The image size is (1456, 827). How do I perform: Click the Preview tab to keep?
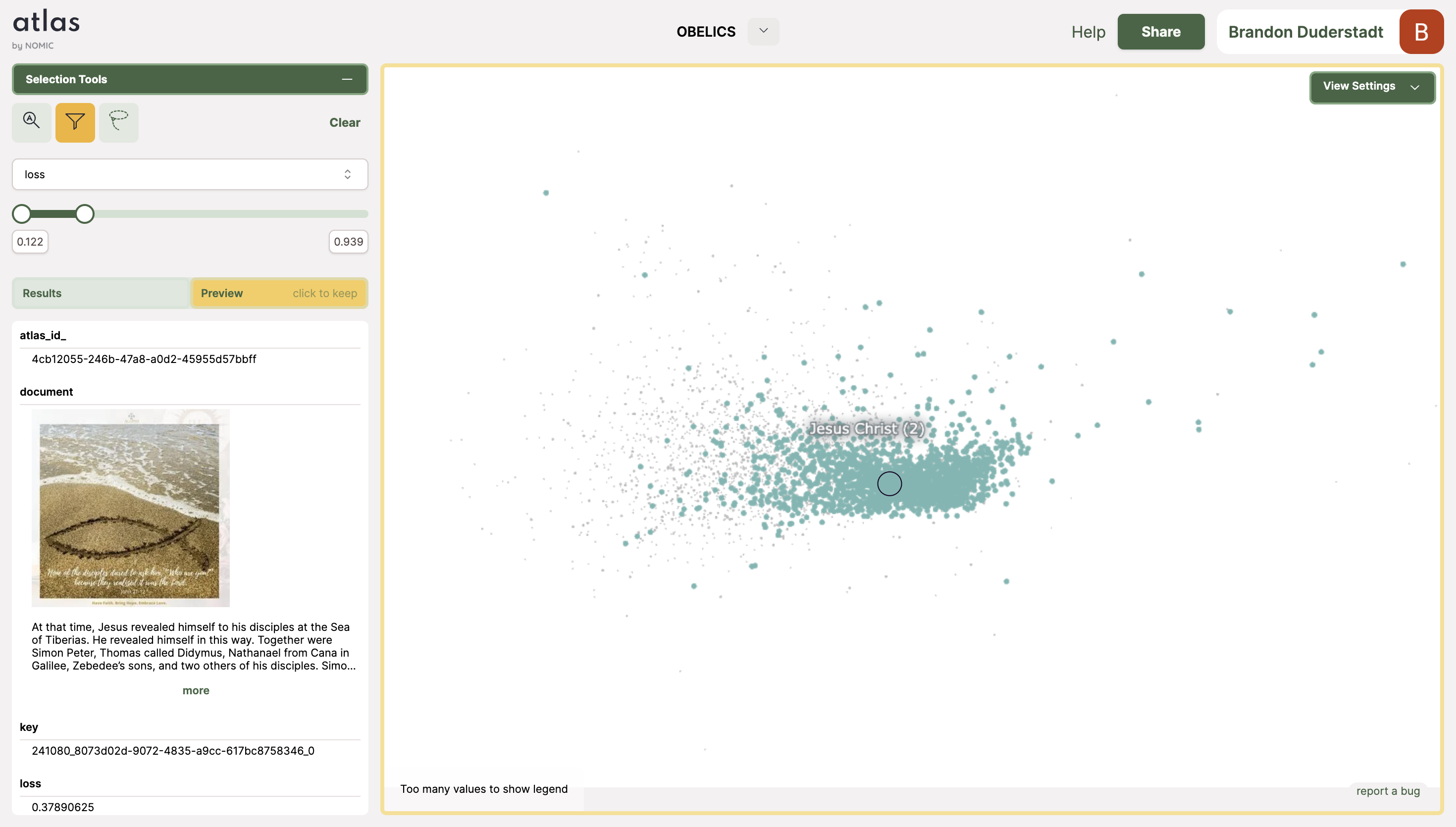279,293
